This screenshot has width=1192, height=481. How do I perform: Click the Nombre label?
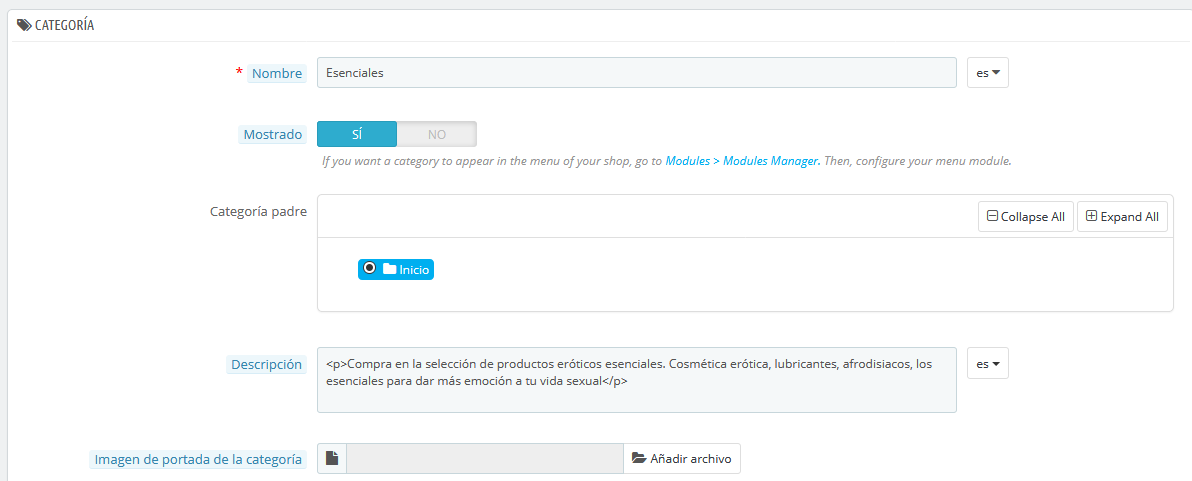(x=277, y=74)
